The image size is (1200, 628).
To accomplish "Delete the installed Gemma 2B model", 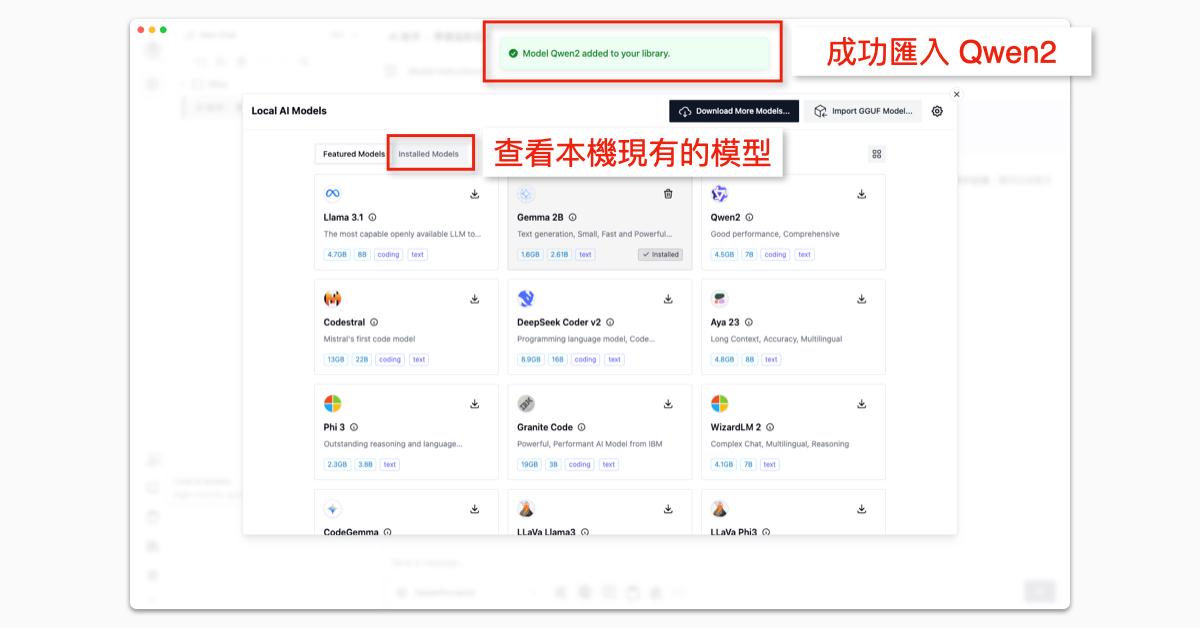I will [x=668, y=194].
